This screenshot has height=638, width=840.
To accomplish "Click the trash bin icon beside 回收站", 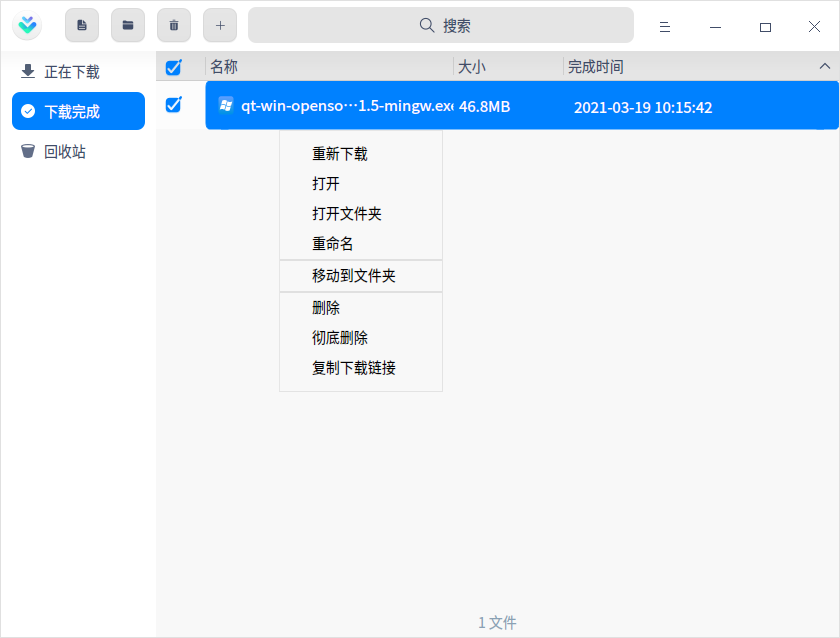I will pyautogui.click(x=28, y=151).
